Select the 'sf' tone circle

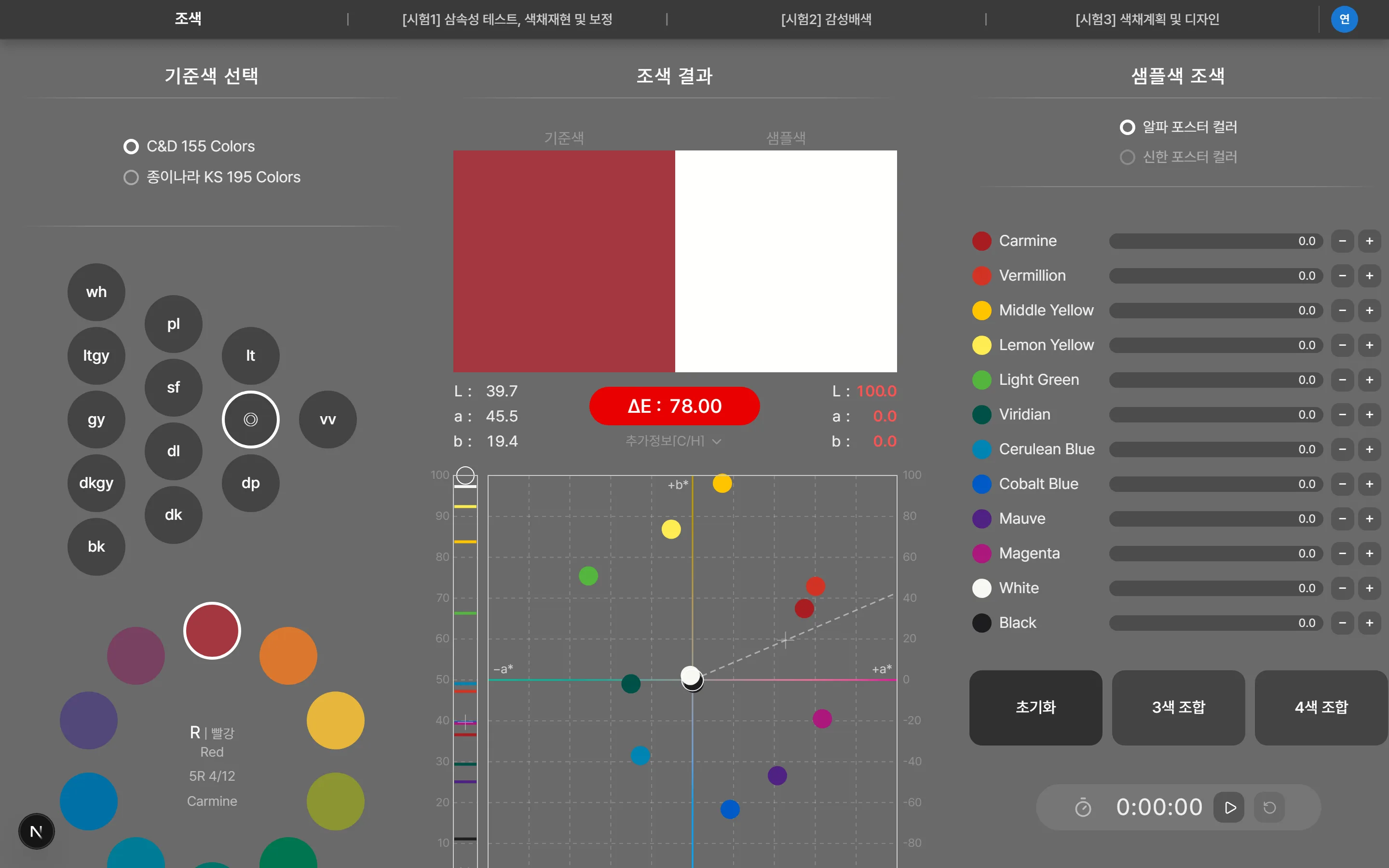[173, 388]
